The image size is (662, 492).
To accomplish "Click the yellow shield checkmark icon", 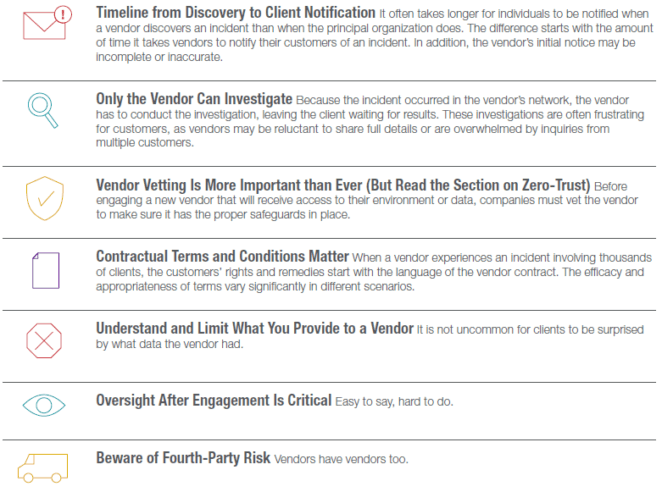I will click(45, 198).
